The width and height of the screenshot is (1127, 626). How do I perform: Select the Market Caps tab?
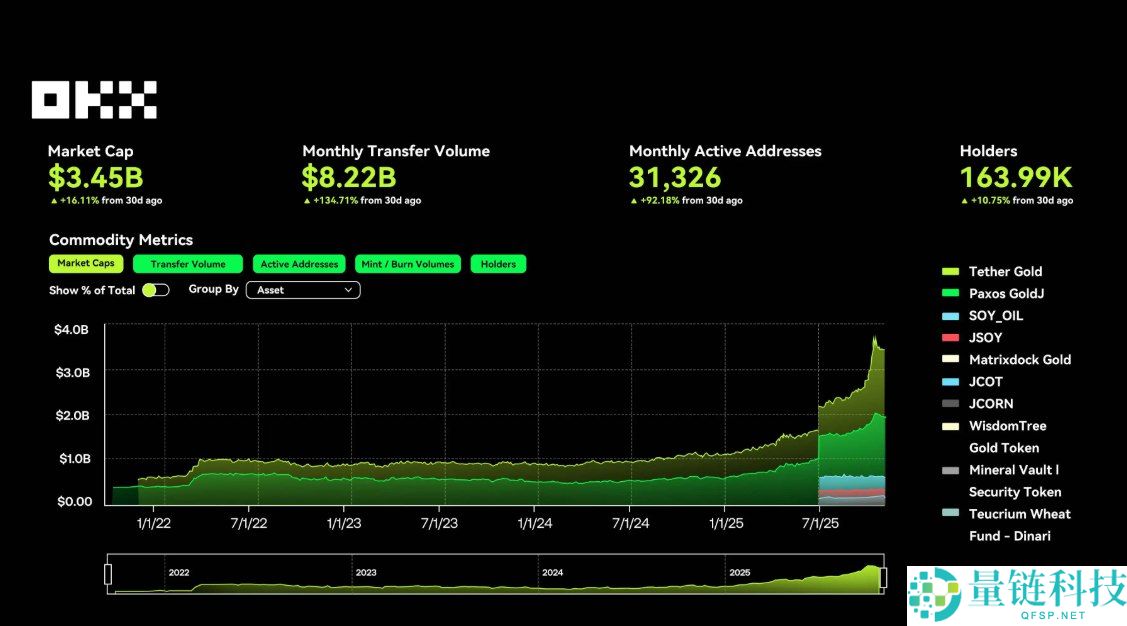pyautogui.click(x=86, y=264)
